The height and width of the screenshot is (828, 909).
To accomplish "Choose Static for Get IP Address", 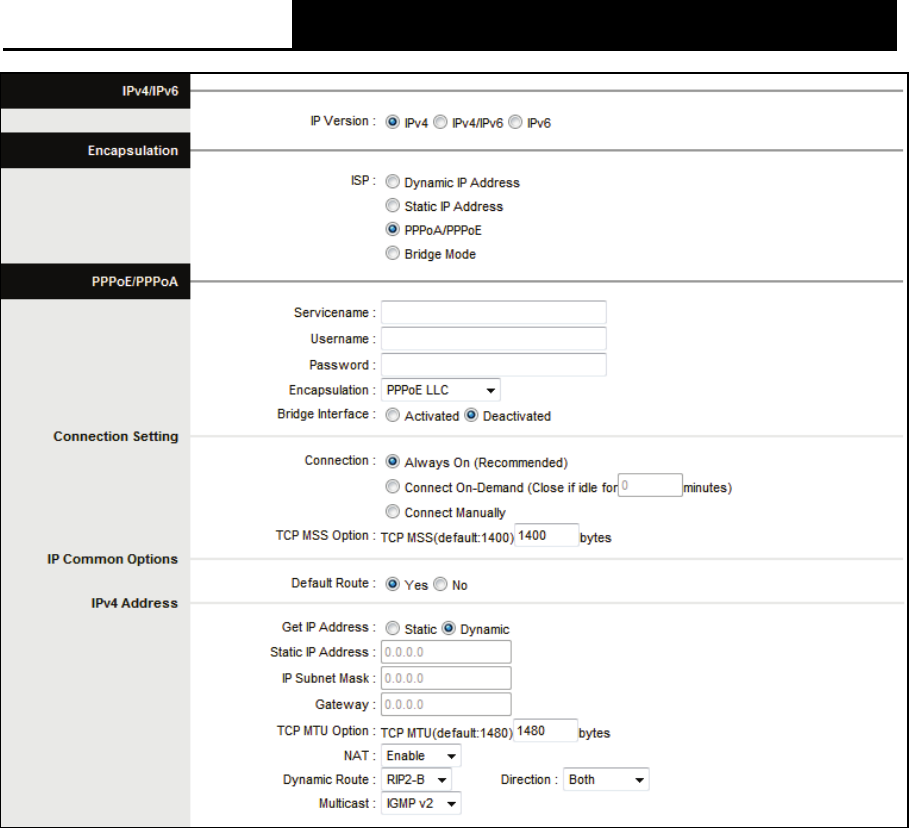I will coord(392,629).
